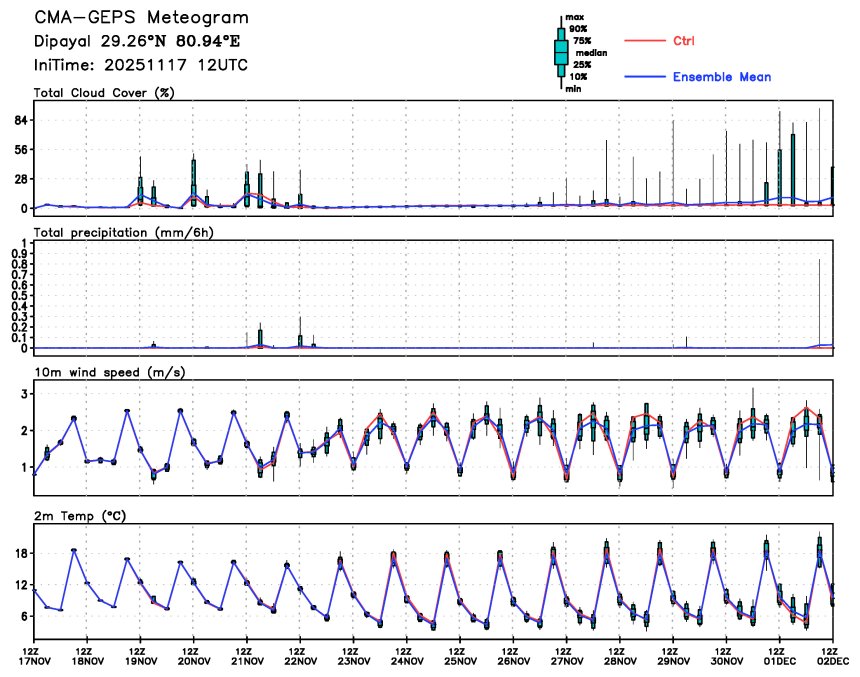The height and width of the screenshot is (677, 860).
Task: Click the "CMA-GEPS Meteogram" title
Action: pos(142,18)
